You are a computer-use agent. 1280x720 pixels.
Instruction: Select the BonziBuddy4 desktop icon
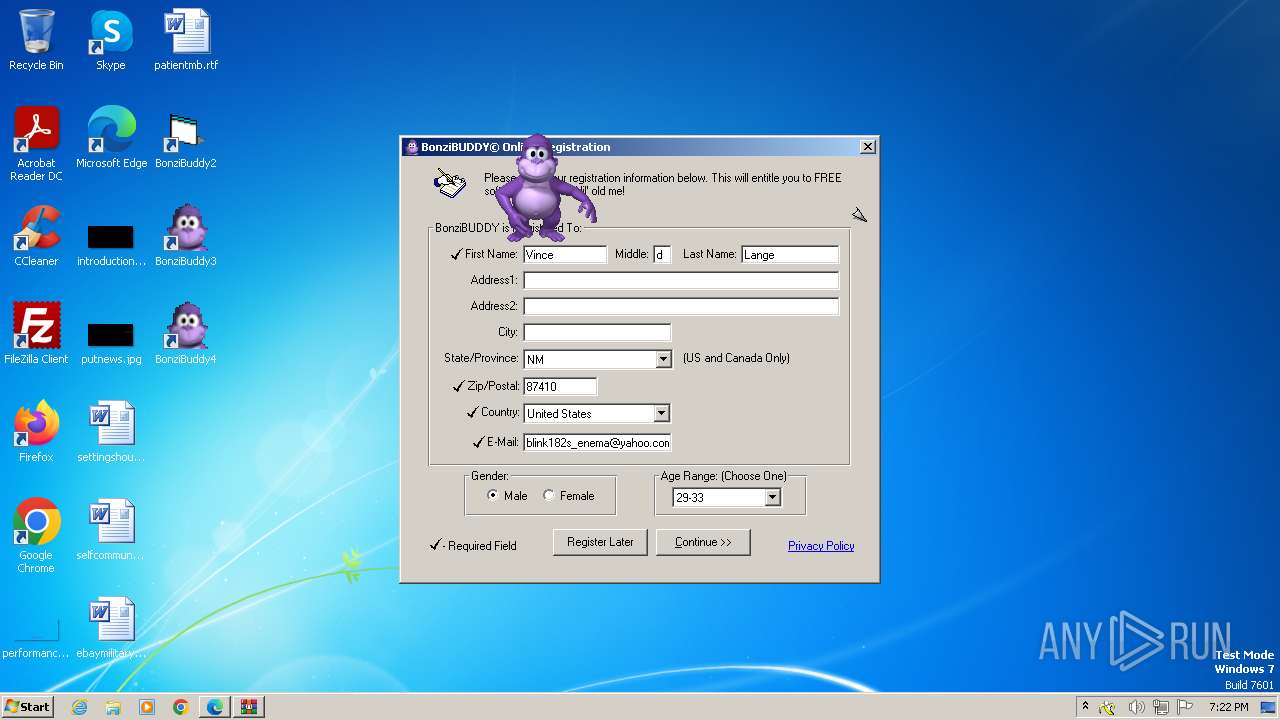pos(186,334)
